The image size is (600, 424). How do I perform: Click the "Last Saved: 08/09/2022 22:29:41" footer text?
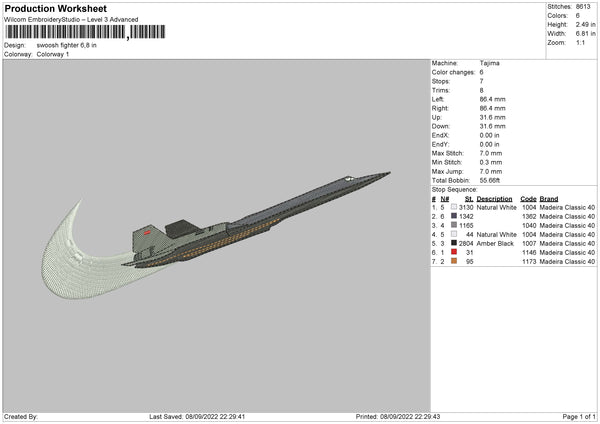(197, 417)
